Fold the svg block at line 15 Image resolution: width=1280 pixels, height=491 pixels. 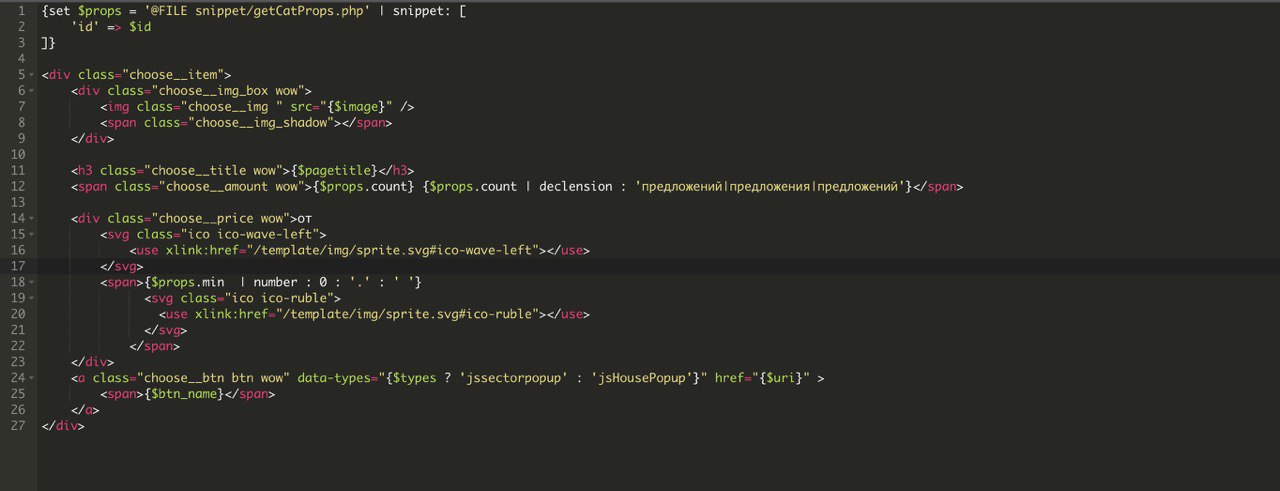coord(33,234)
